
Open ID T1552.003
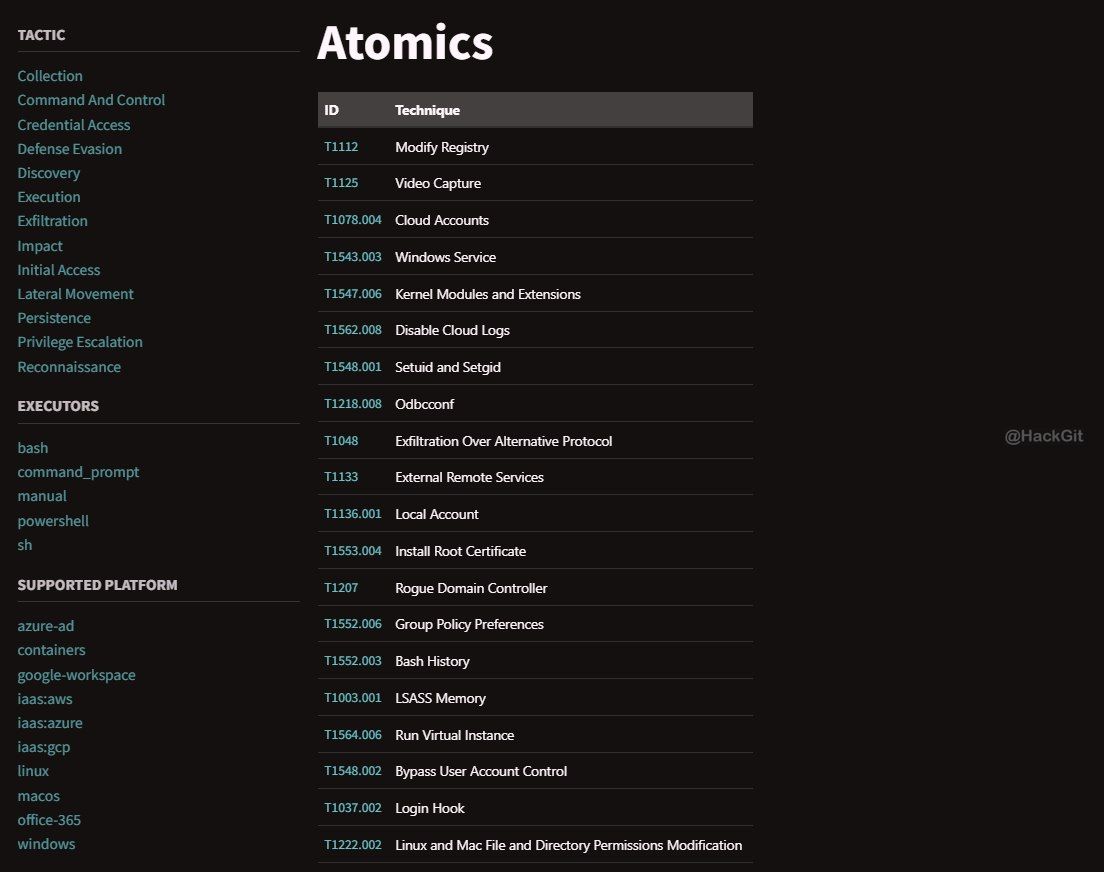[x=353, y=661]
